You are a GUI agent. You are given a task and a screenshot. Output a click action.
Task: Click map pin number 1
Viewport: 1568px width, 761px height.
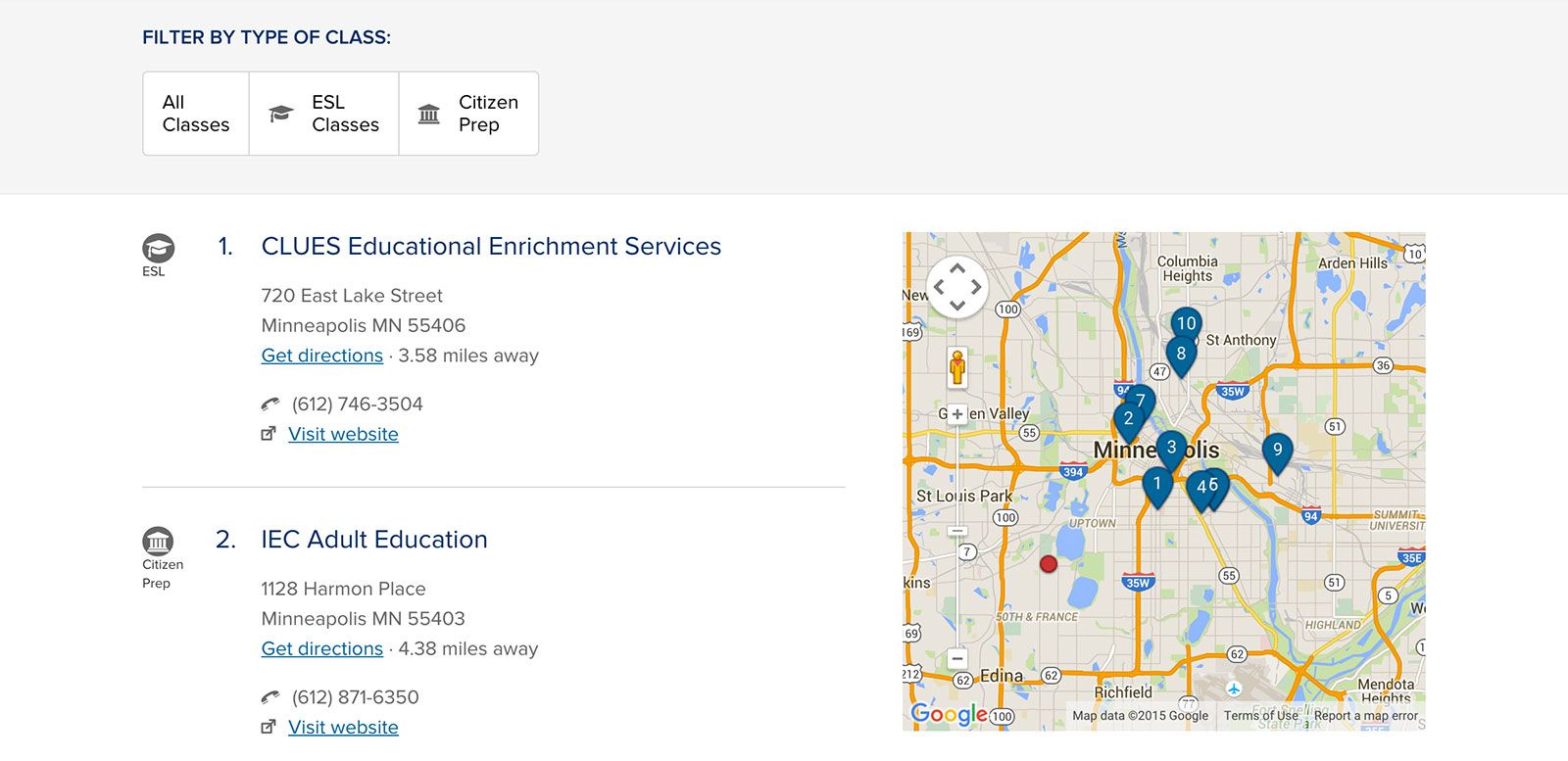pos(1157,483)
